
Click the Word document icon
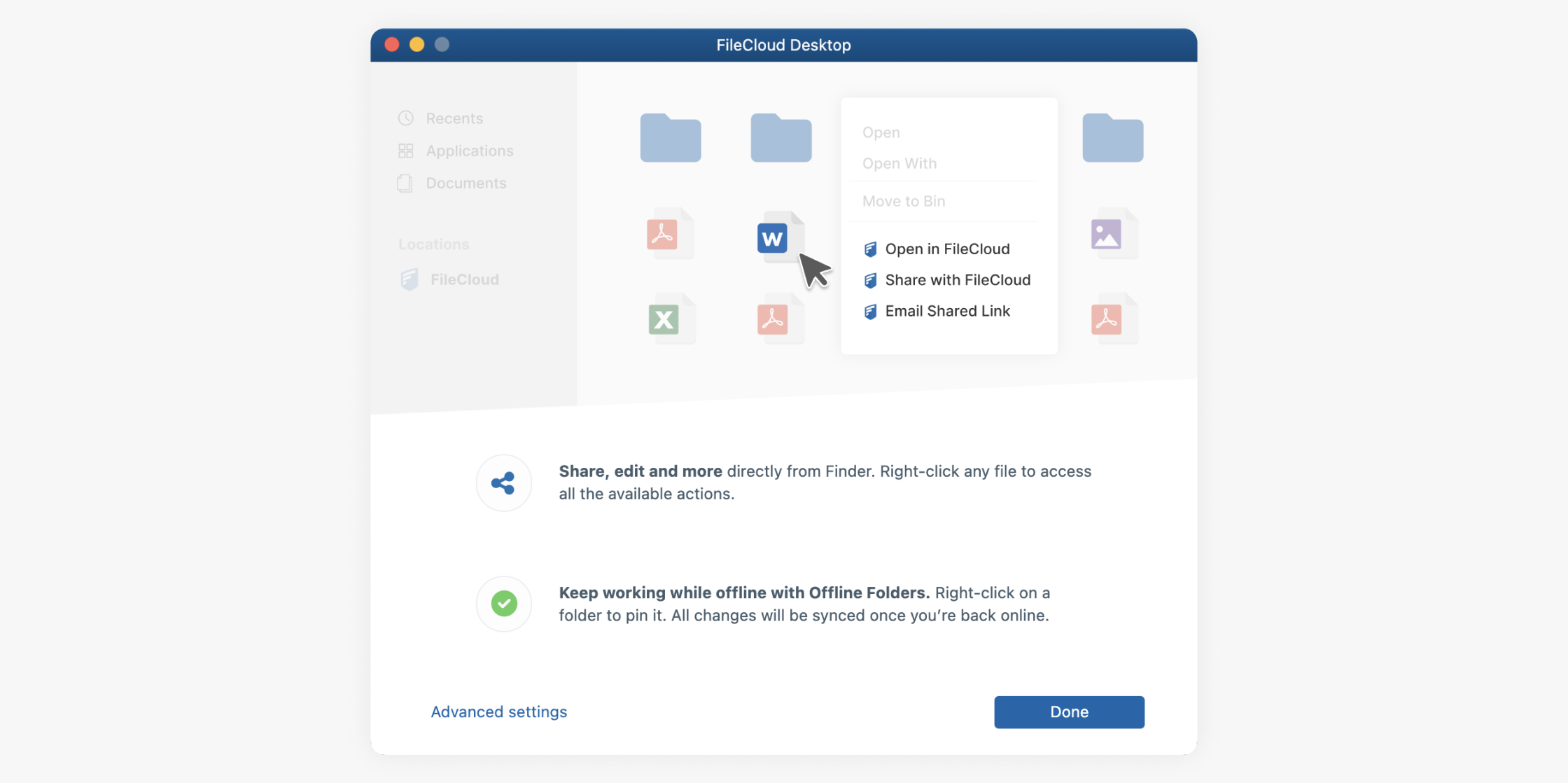click(x=780, y=237)
